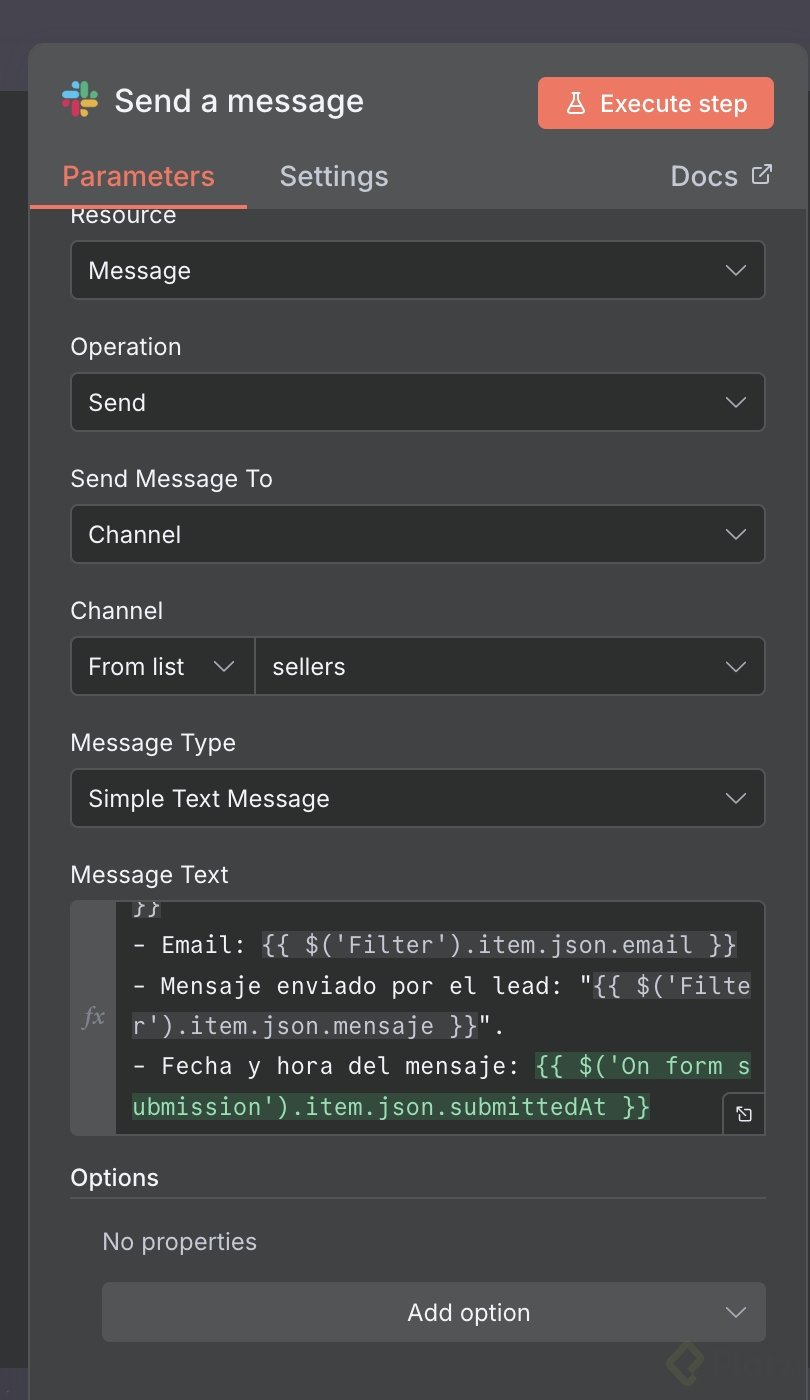Click the Slack logo icon
The height and width of the screenshot is (1400, 810).
[80, 101]
